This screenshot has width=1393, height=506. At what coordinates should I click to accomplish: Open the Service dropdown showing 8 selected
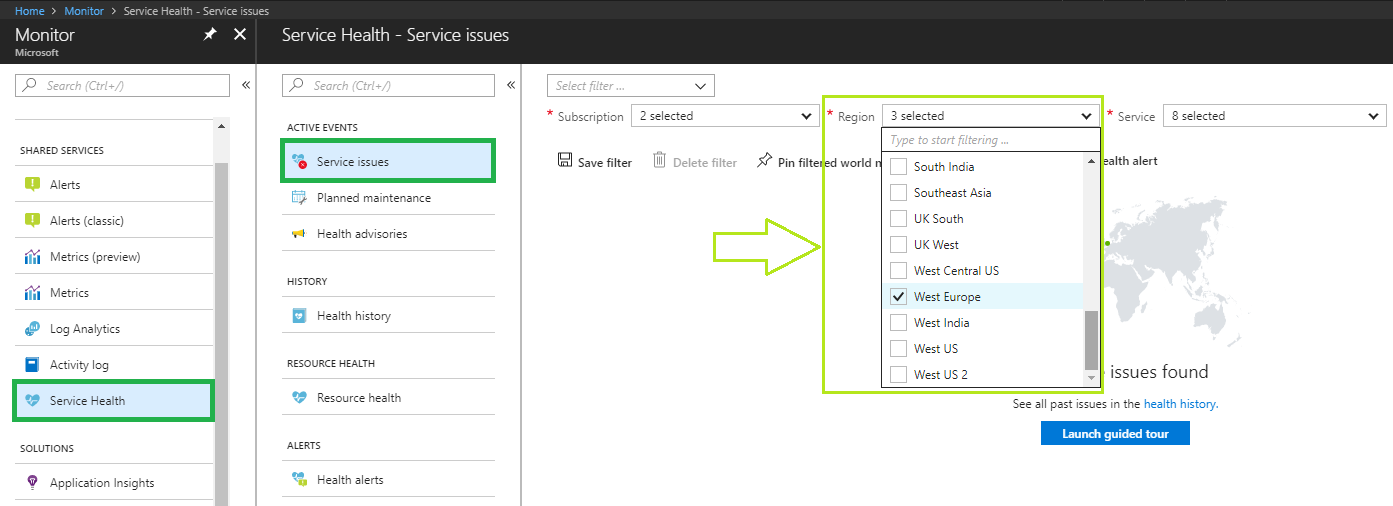1275,116
